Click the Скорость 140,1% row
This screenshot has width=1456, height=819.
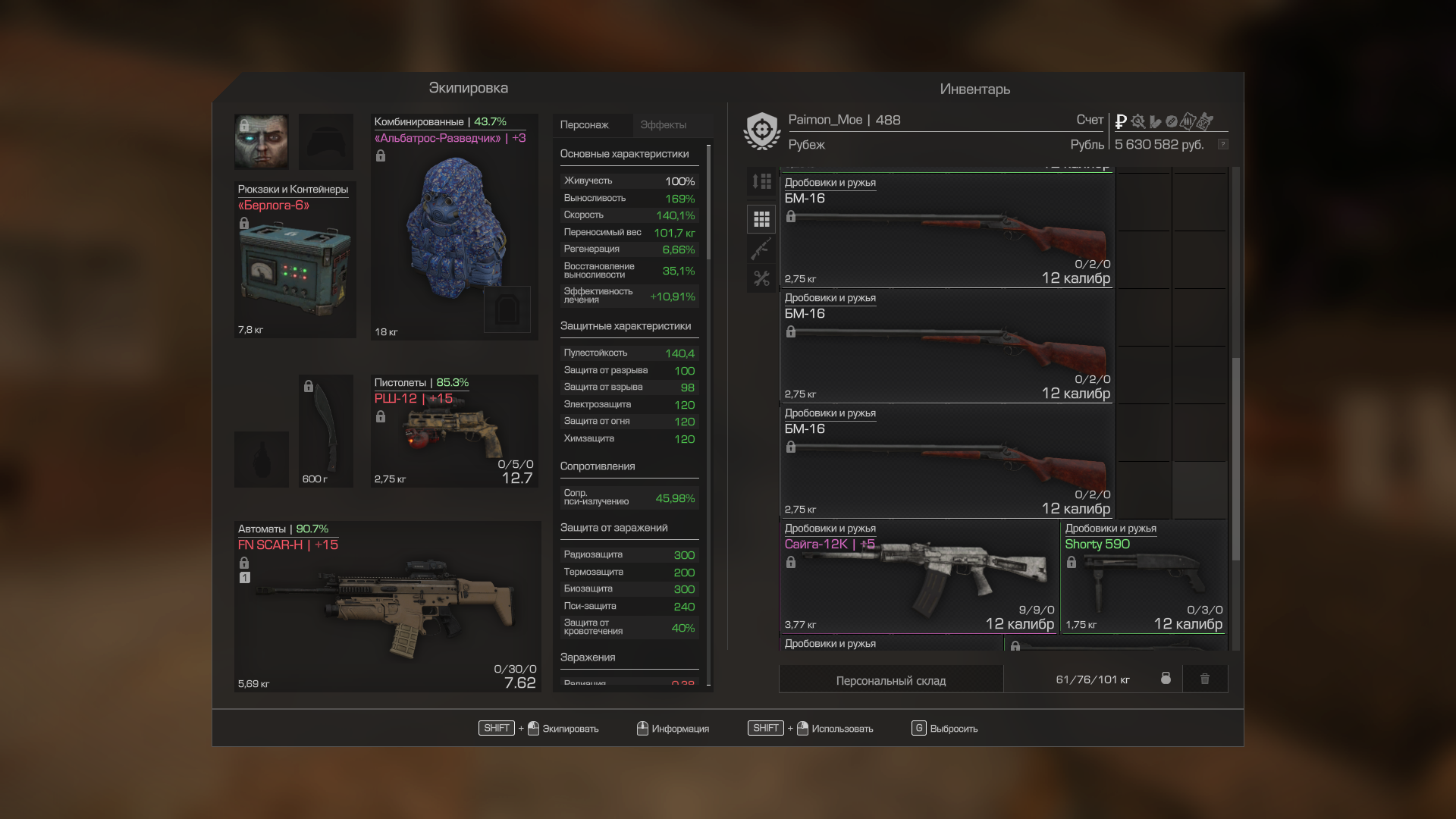629,215
